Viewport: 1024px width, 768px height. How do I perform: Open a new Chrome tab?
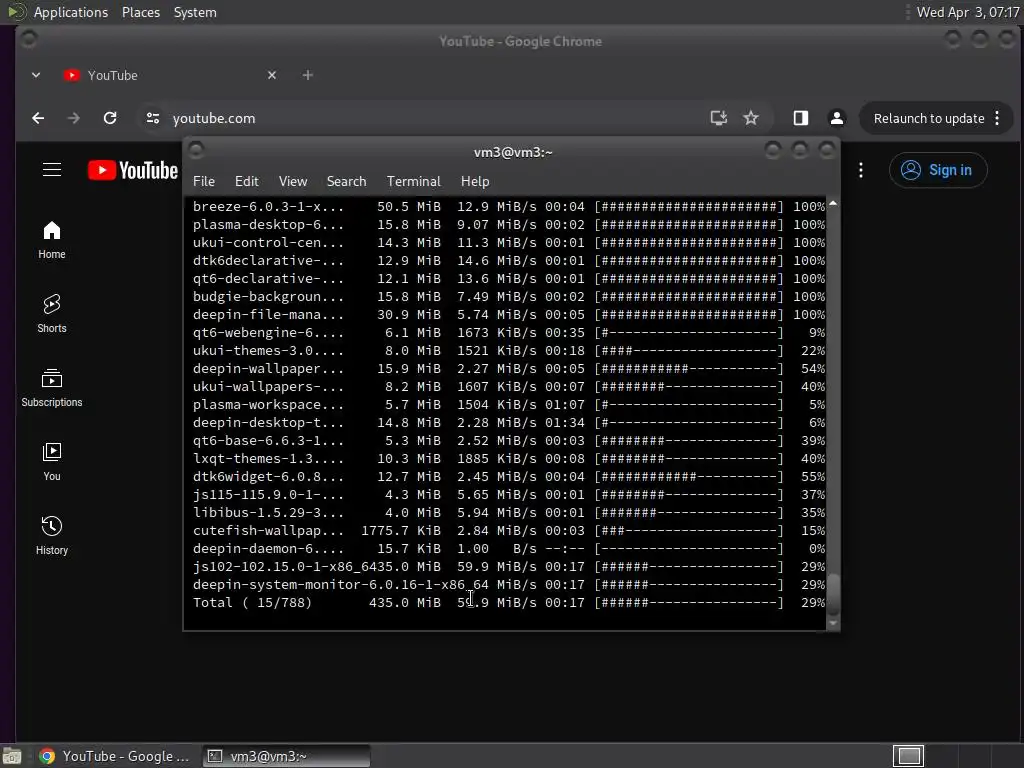point(308,75)
